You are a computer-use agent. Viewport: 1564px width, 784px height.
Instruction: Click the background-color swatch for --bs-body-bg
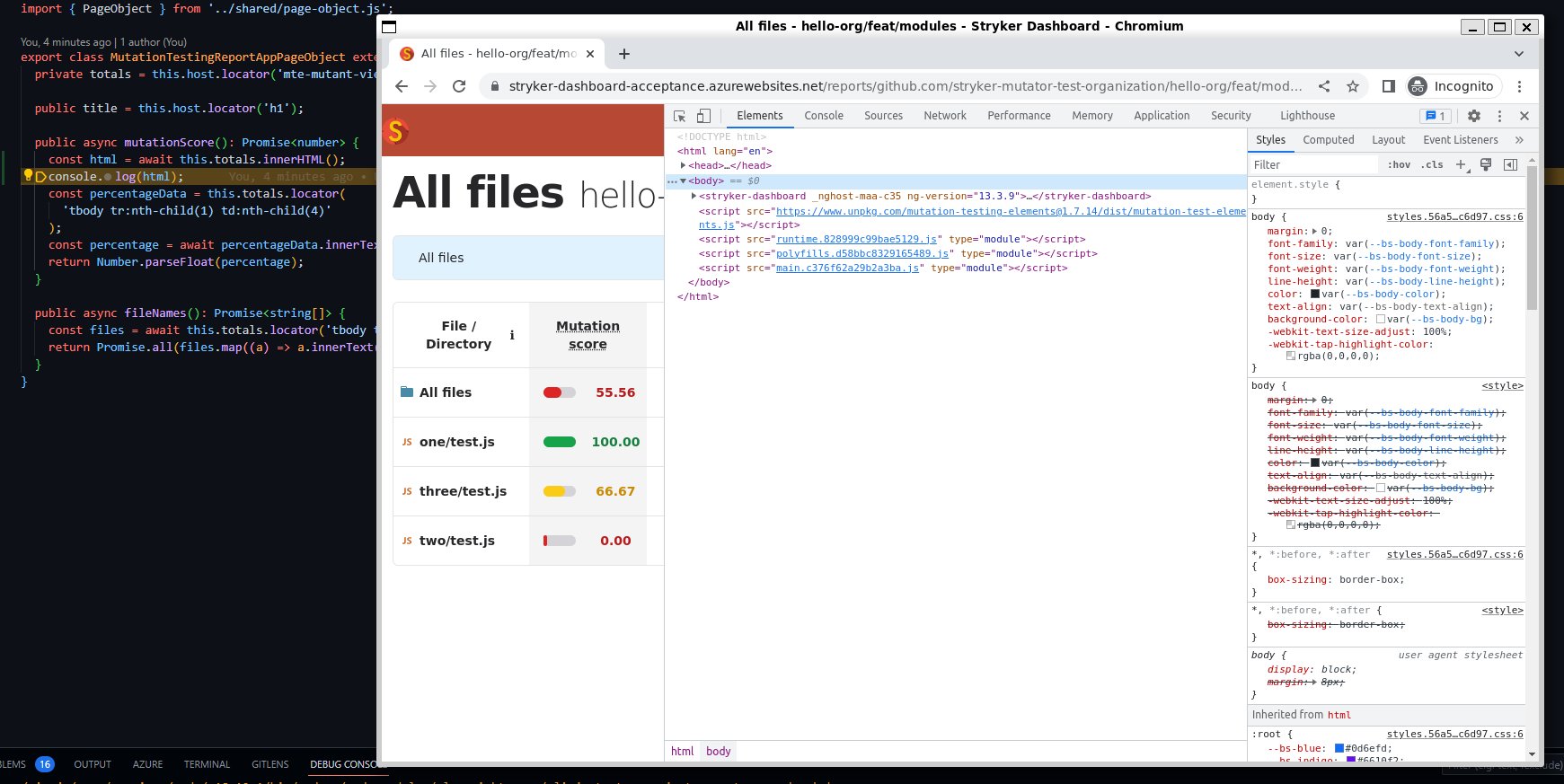pyautogui.click(x=1381, y=320)
